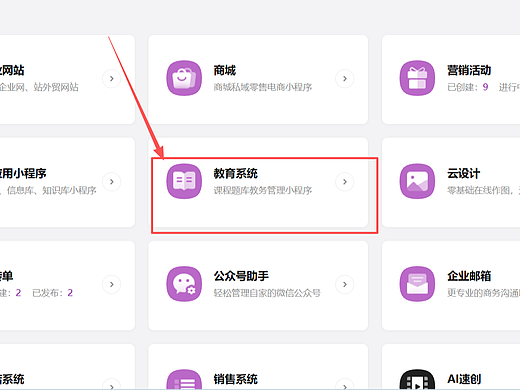Click the 公众号助手 chat bubble icon
The image size is (520, 390).
click(x=184, y=284)
